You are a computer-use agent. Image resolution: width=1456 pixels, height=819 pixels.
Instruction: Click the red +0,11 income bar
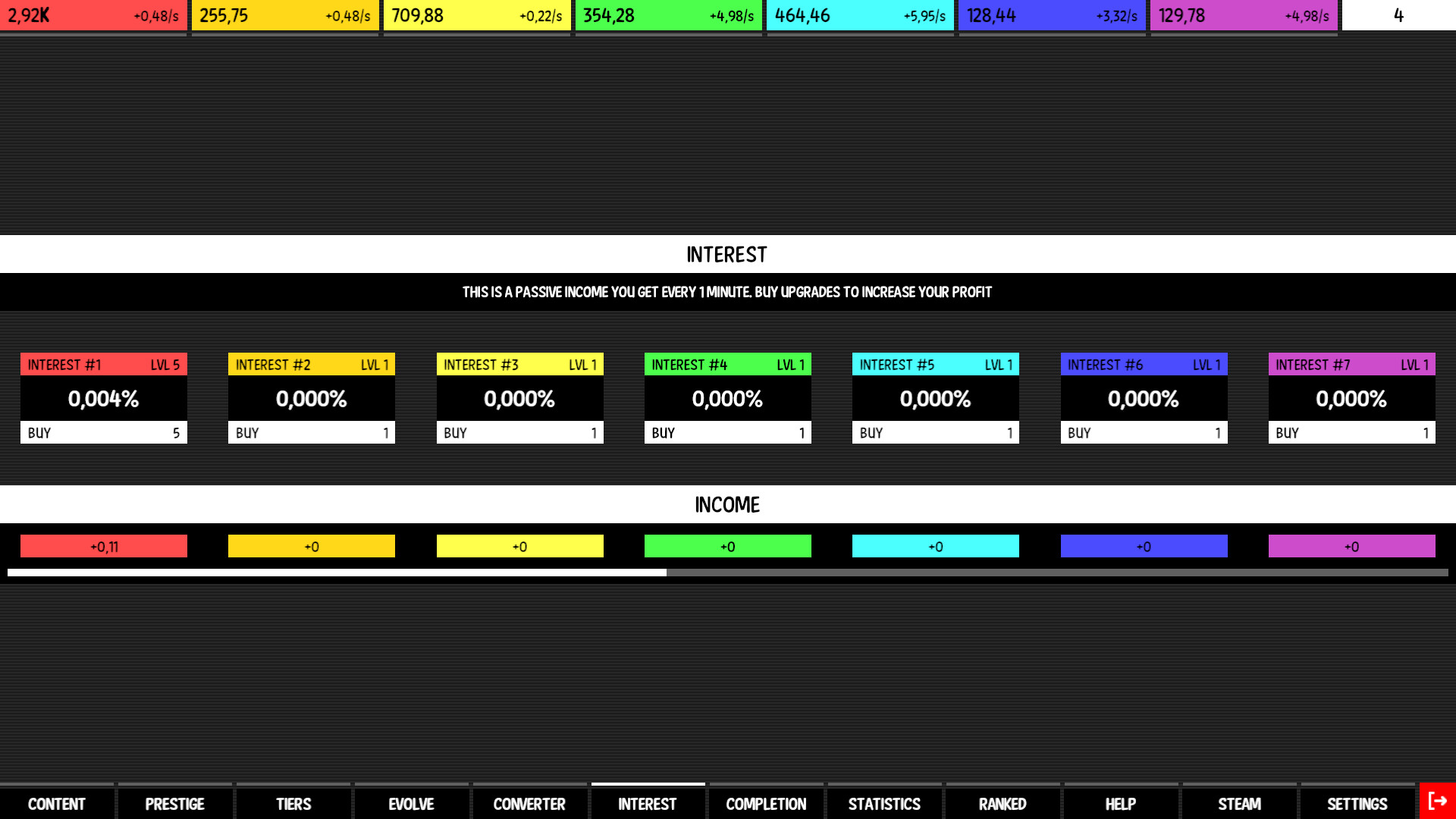click(x=104, y=546)
